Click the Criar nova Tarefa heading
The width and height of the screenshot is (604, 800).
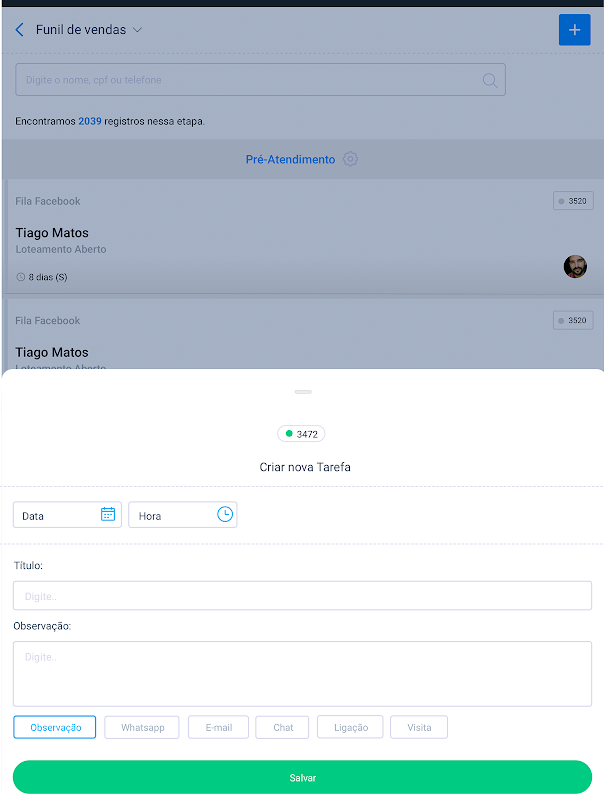click(x=305, y=467)
